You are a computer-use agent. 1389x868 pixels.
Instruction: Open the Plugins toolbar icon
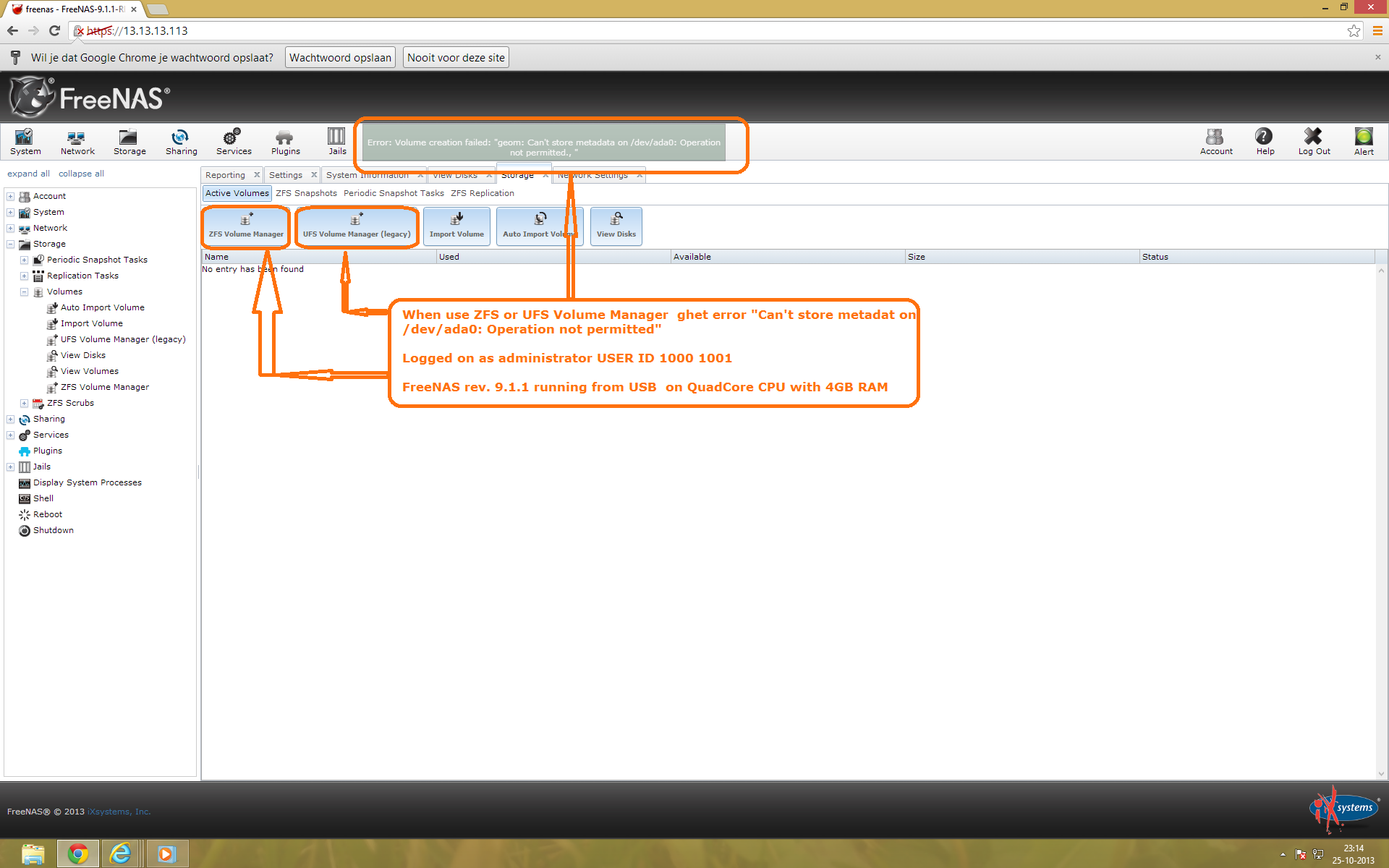tap(285, 142)
